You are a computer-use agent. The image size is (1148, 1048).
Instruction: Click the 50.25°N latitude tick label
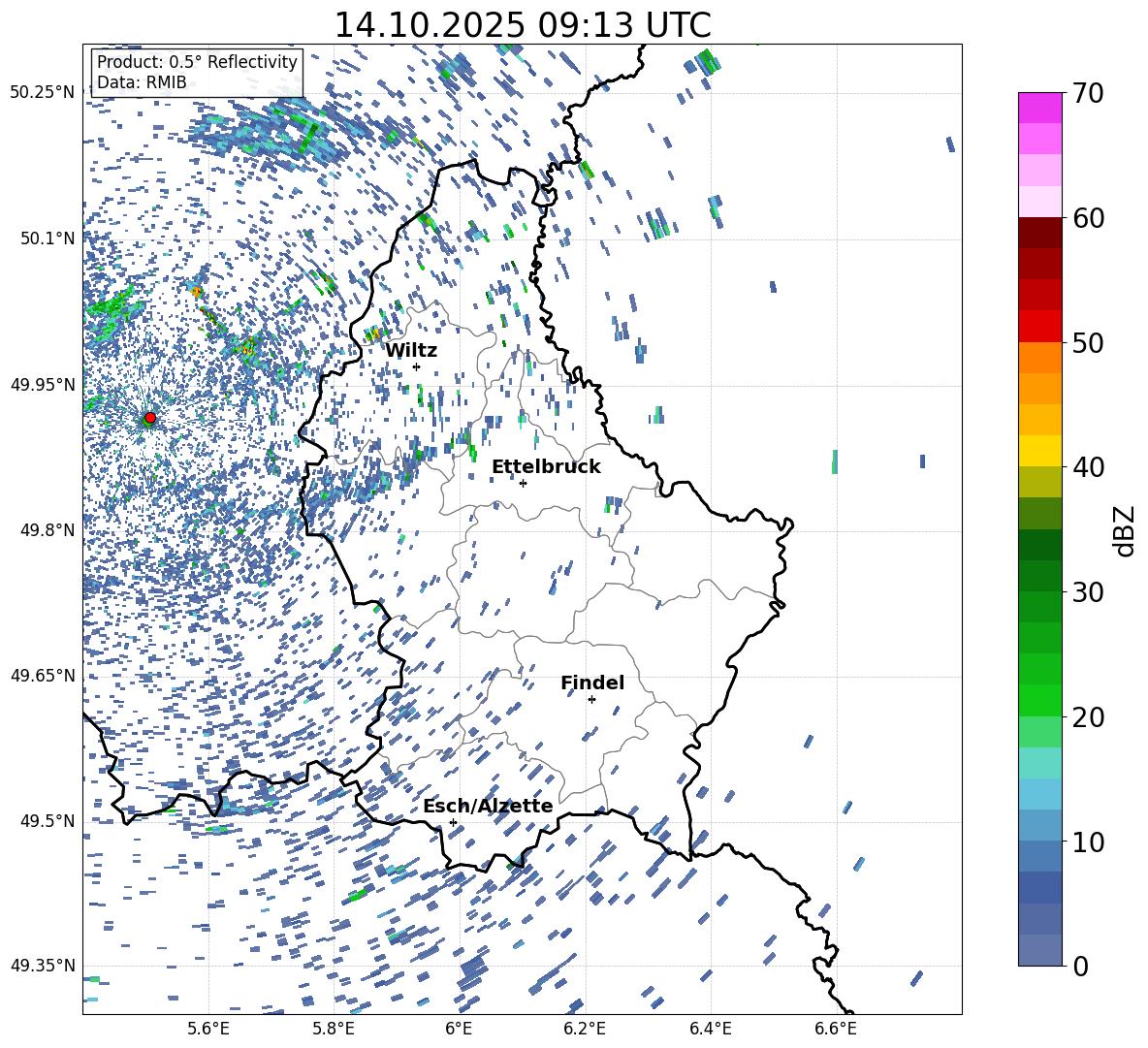coord(42,92)
